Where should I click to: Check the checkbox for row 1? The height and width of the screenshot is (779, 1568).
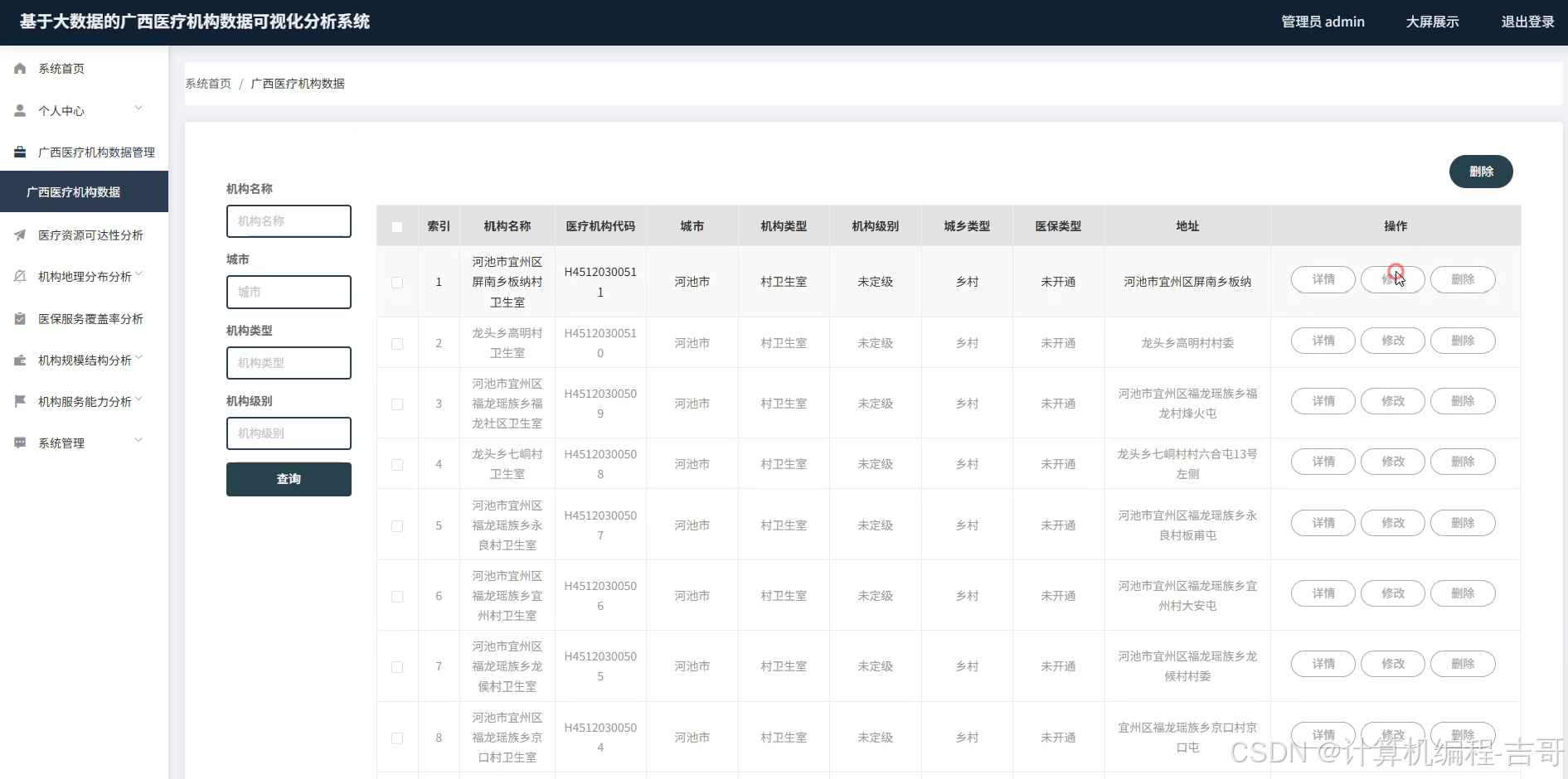coord(397,283)
